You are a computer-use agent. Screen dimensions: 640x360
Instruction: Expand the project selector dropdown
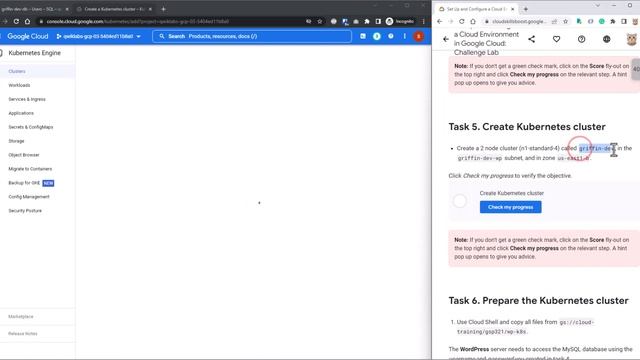point(99,36)
